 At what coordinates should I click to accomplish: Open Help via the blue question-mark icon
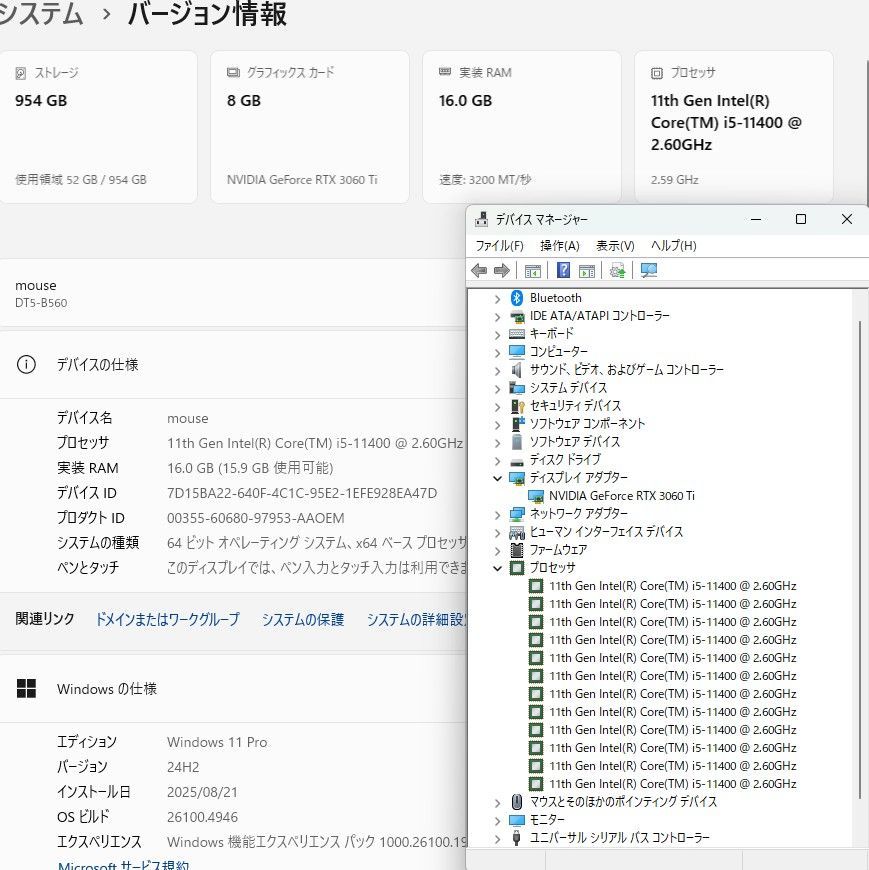click(563, 270)
